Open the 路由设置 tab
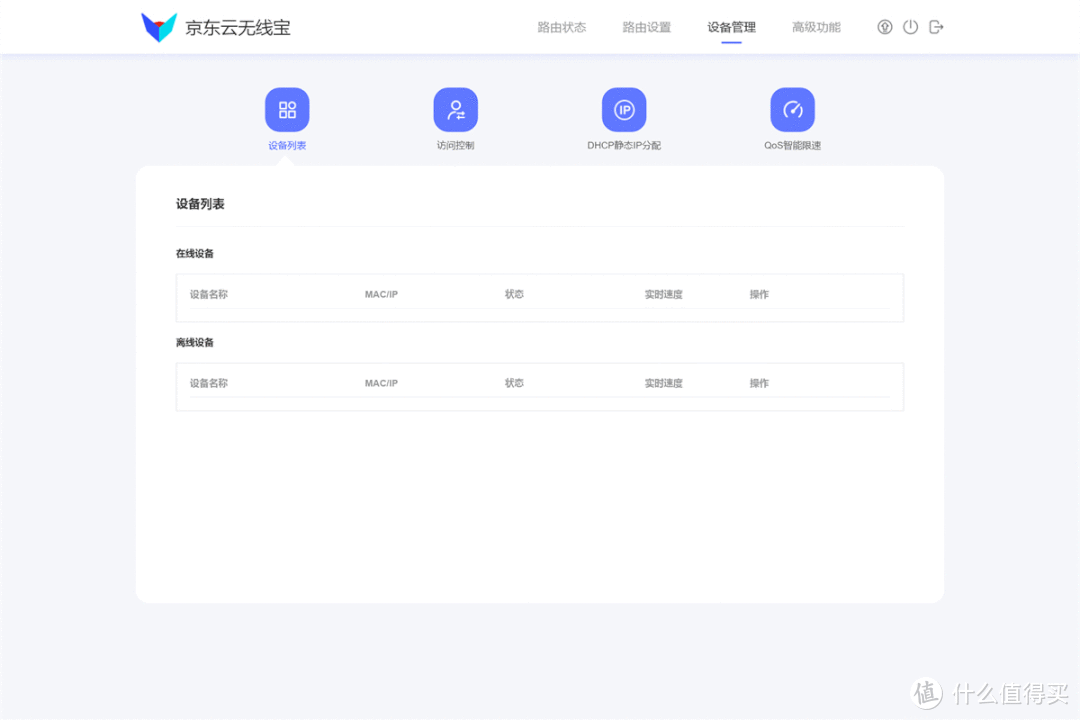Viewport: 1080px width, 720px height. [646, 27]
